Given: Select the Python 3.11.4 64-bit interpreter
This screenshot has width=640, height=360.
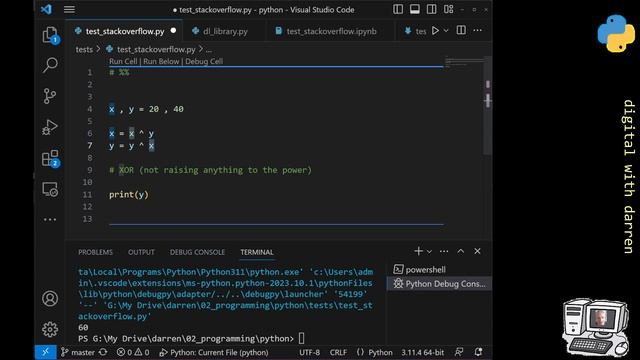Looking at the screenshot, I should (x=422, y=352).
